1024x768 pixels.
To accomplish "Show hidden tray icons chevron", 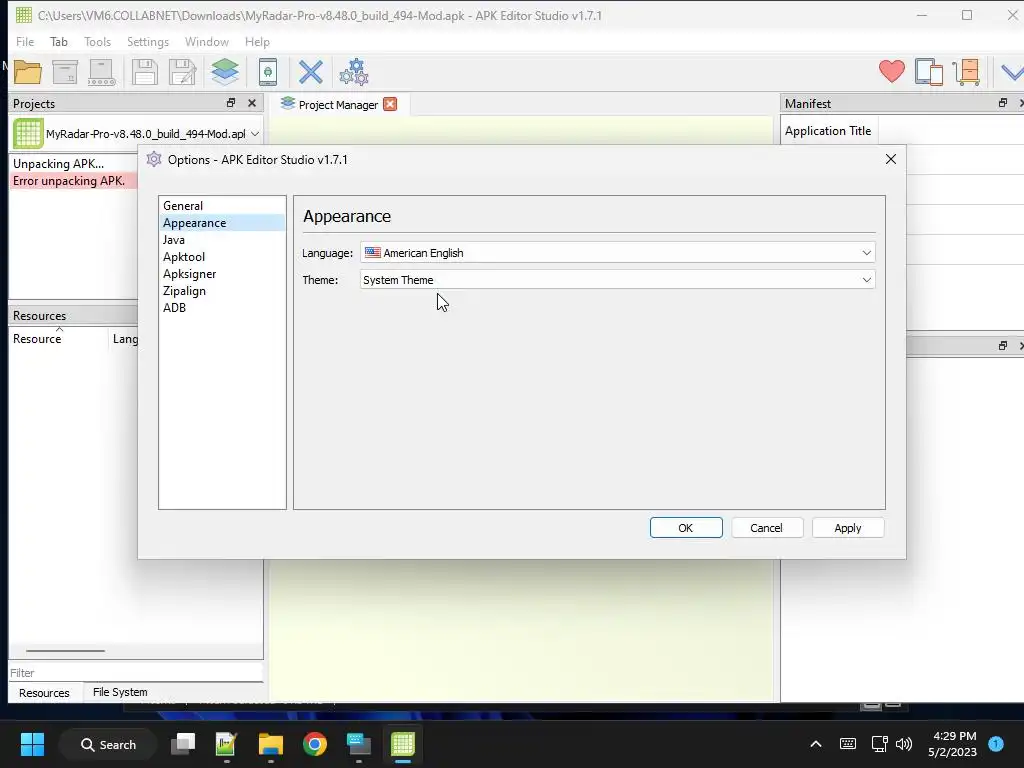I will (816, 744).
